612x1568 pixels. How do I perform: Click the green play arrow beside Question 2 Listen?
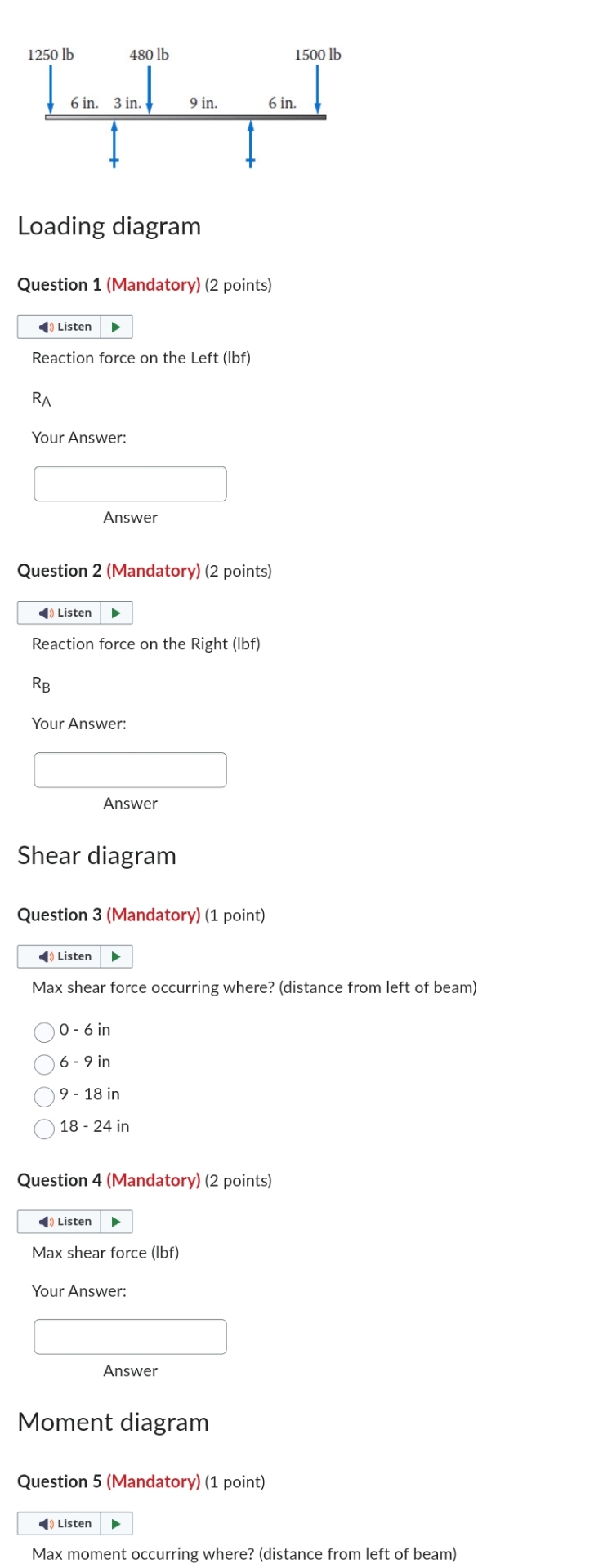click(x=117, y=612)
